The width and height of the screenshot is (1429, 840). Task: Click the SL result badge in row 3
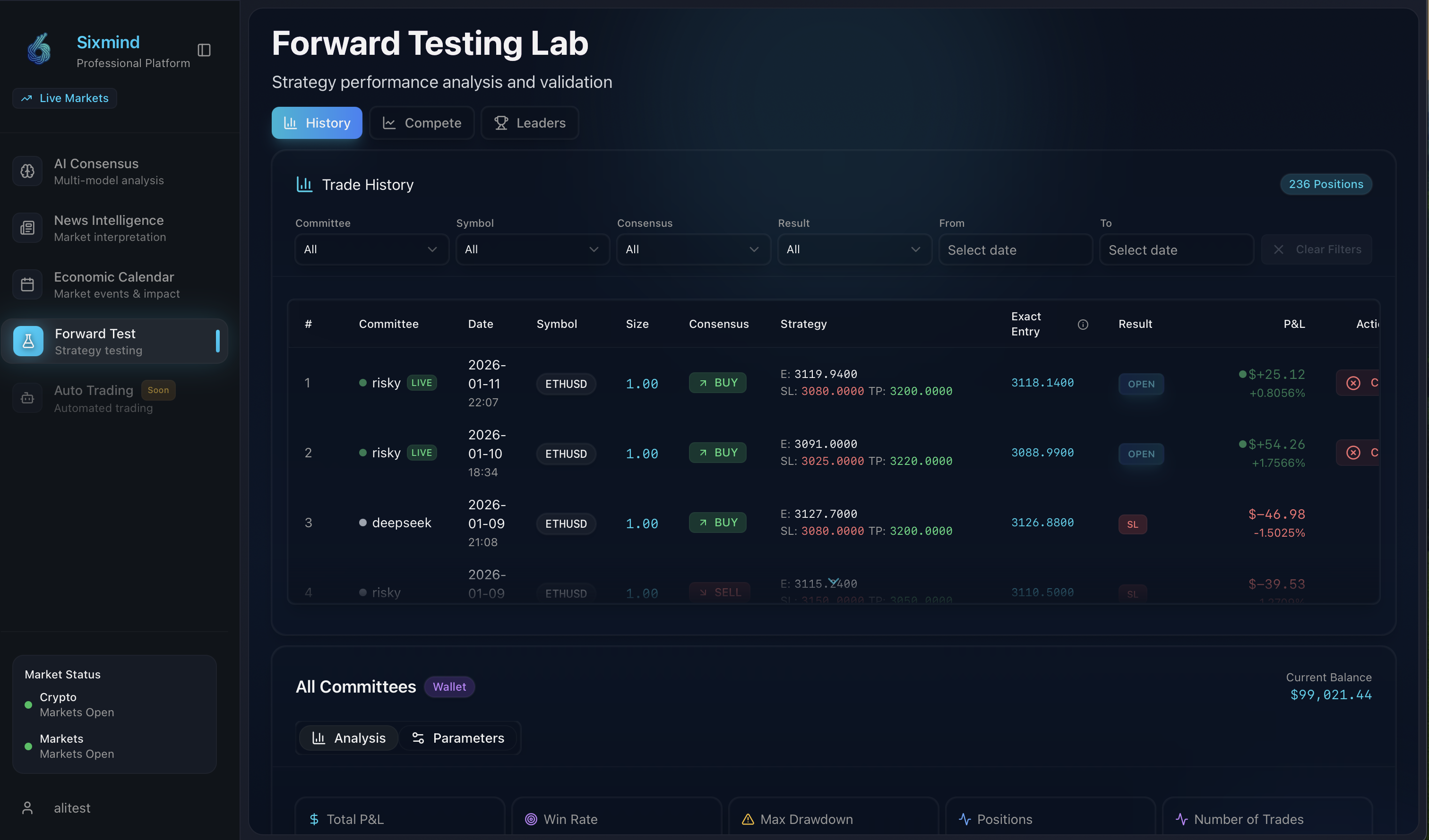(x=1132, y=524)
